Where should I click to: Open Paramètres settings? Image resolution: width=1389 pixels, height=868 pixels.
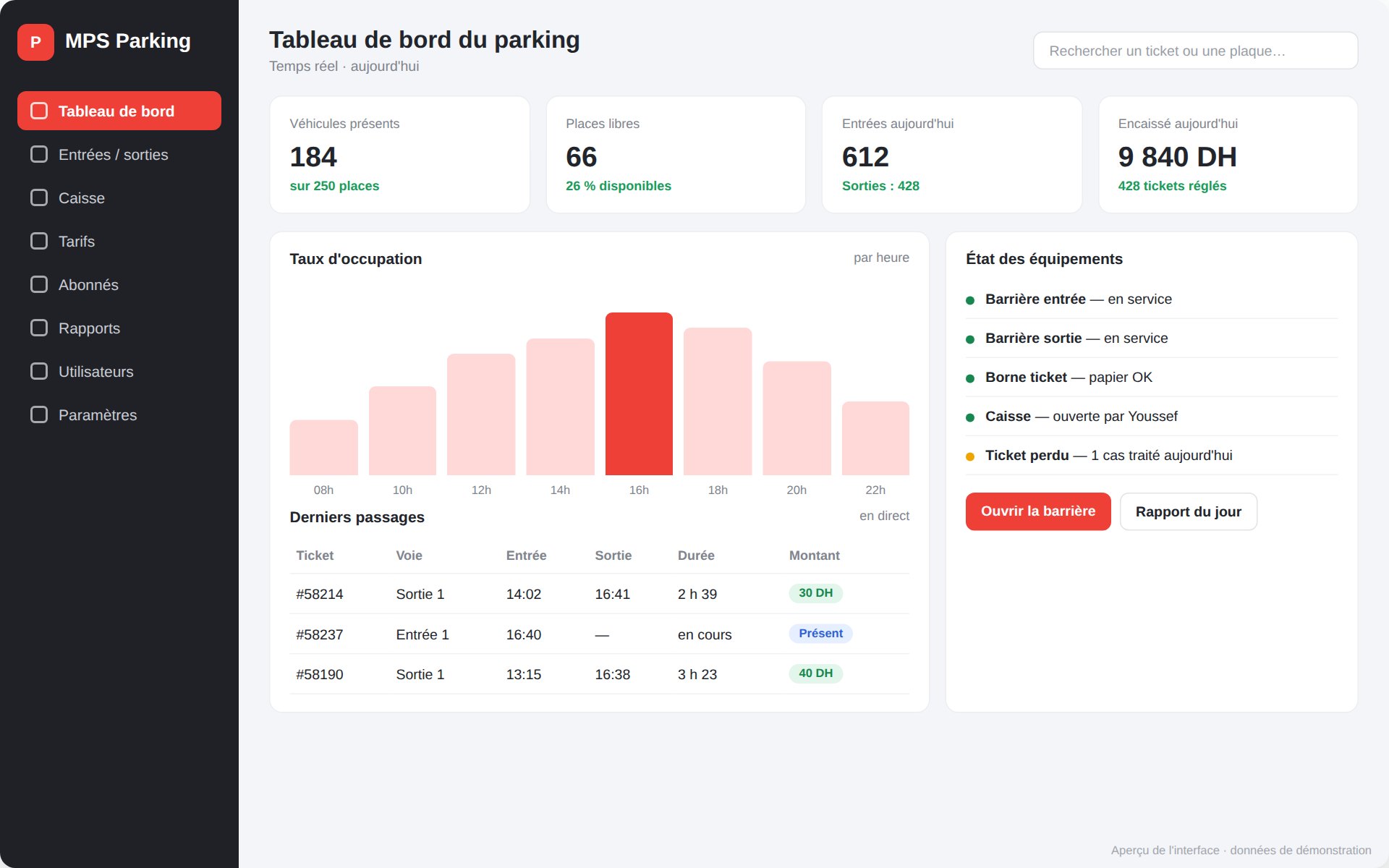click(x=119, y=414)
